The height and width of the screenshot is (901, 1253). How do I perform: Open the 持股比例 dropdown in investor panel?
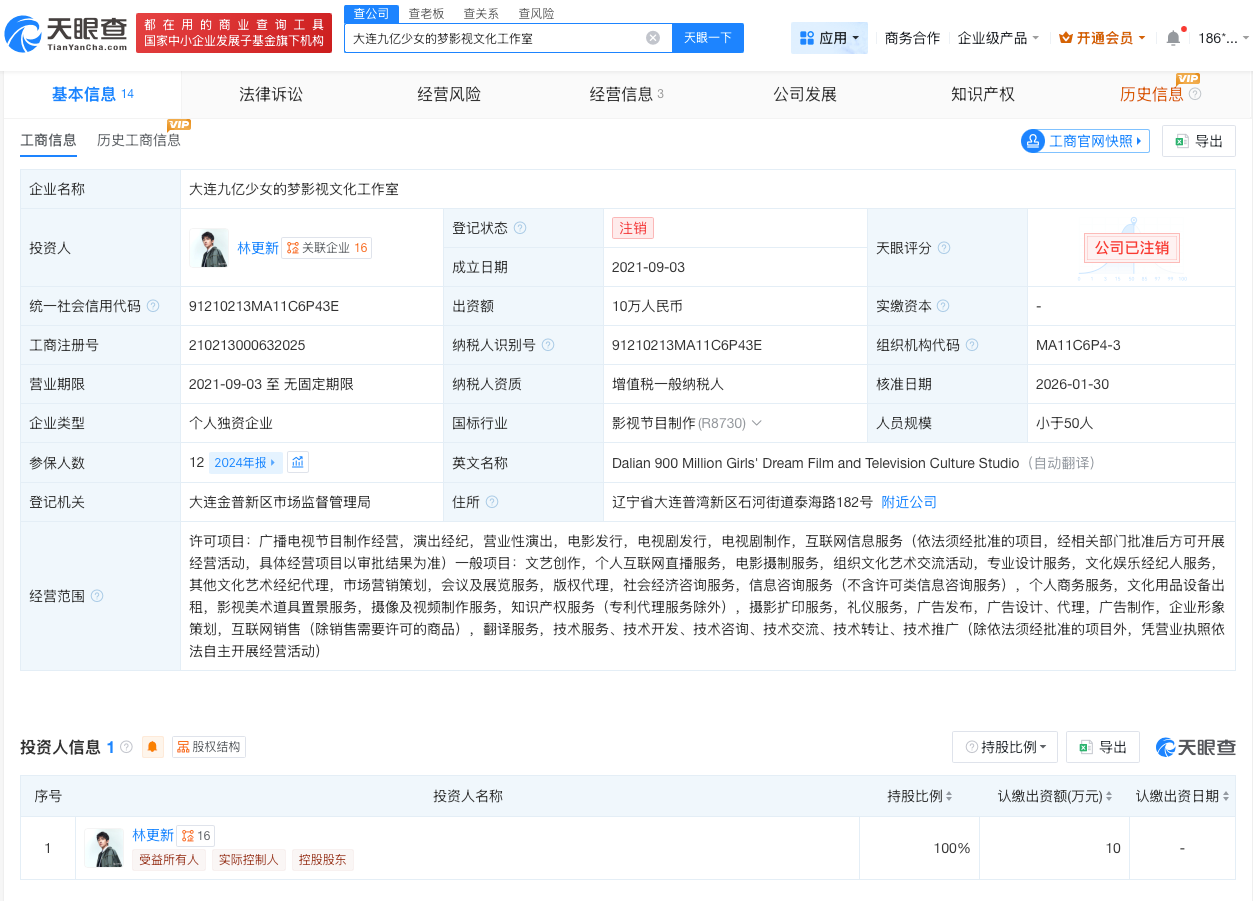[x=1005, y=746]
